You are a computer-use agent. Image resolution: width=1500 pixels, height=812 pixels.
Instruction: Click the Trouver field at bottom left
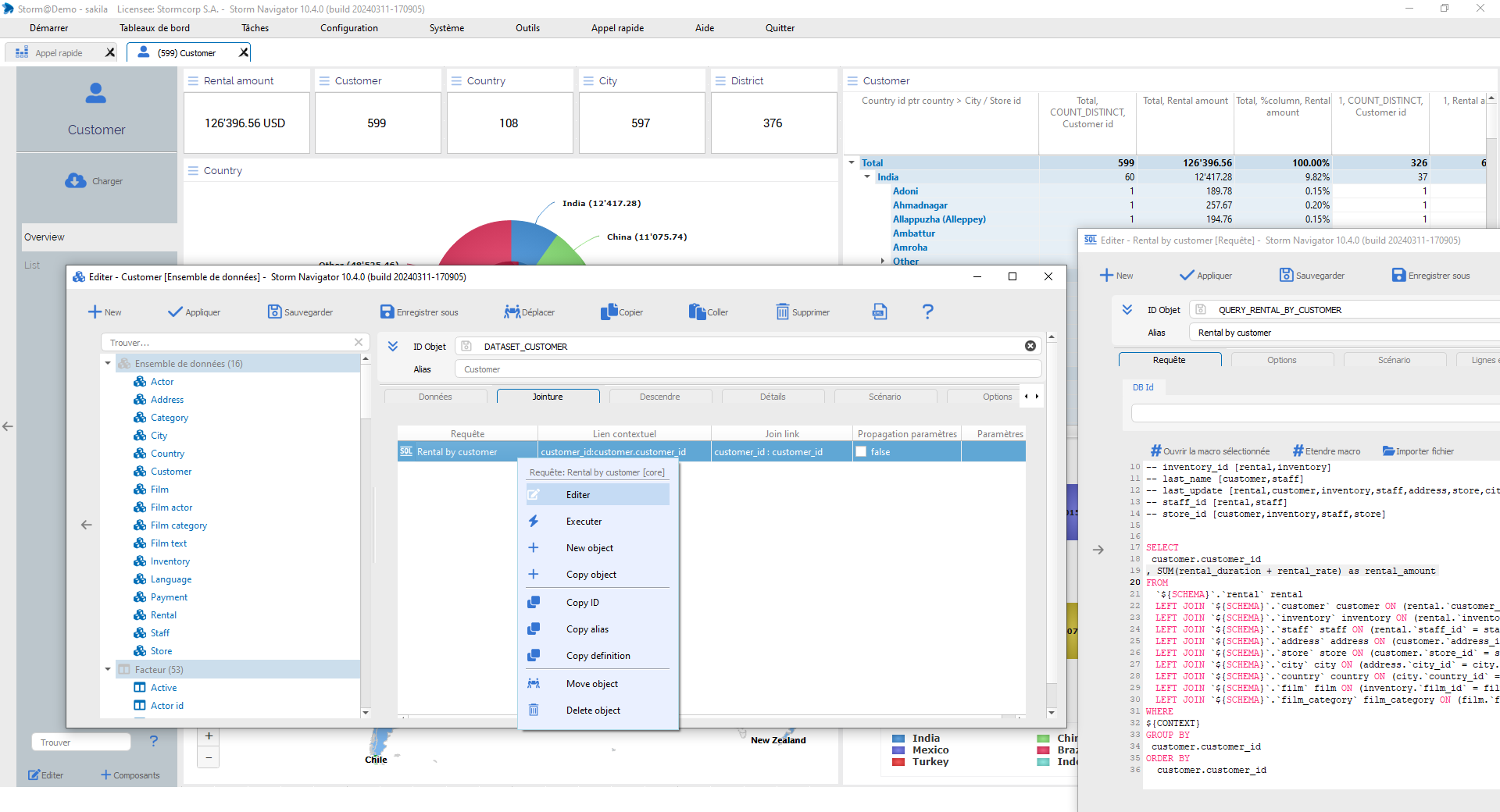81,743
